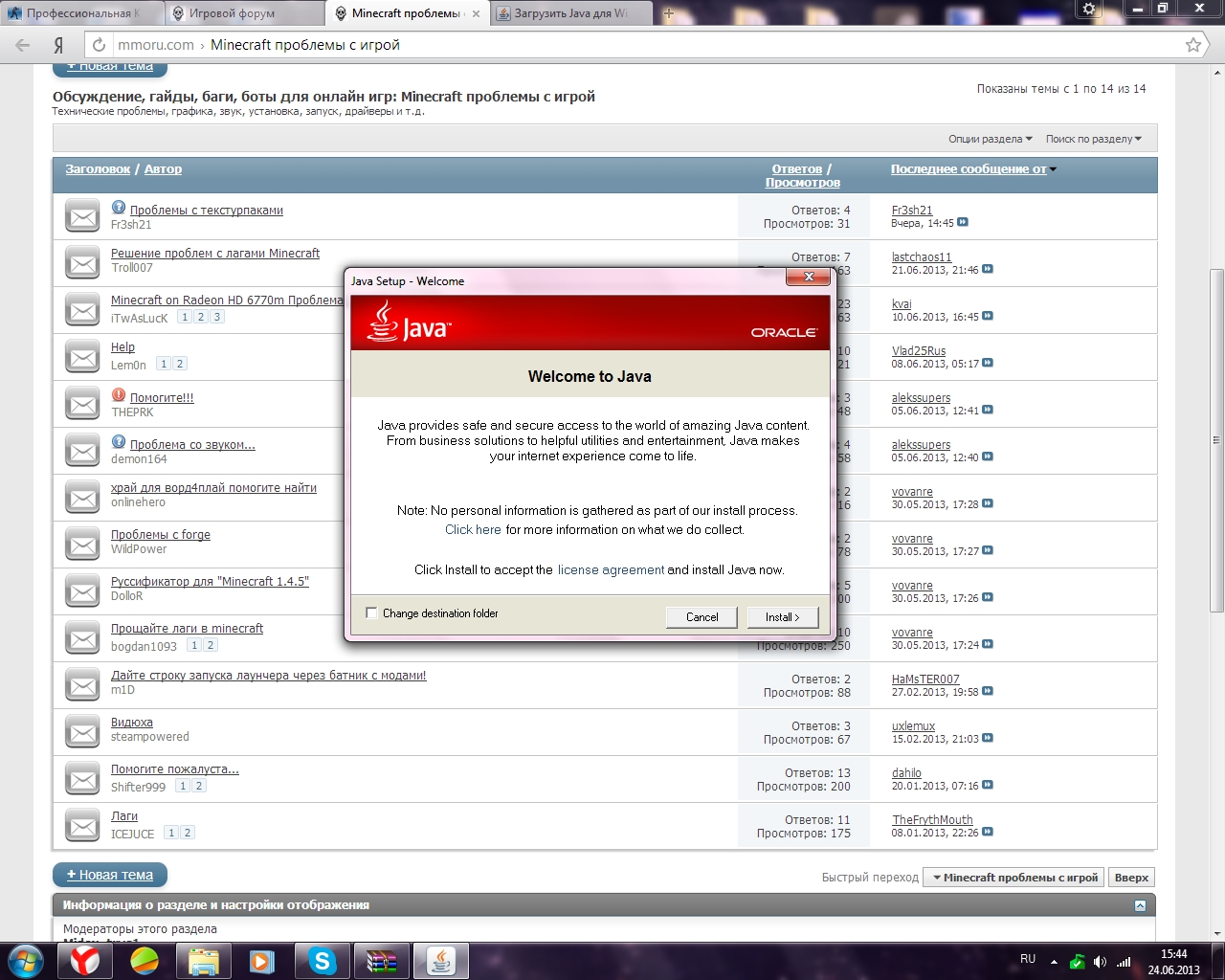Click the address bar showing mmoru.com
The width and height of the screenshot is (1225, 980).
click(632, 45)
